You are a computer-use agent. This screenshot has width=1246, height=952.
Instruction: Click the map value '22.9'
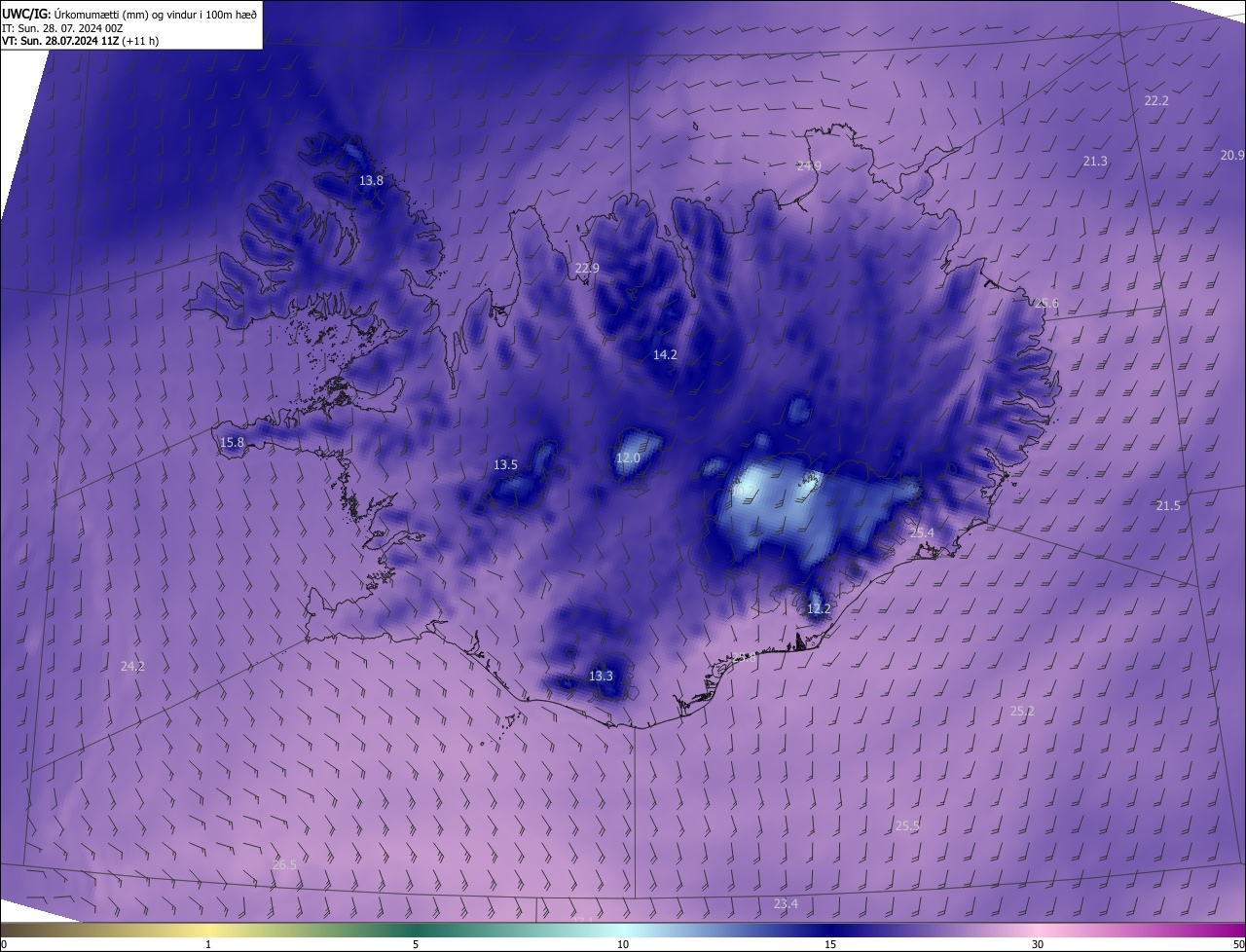click(587, 268)
